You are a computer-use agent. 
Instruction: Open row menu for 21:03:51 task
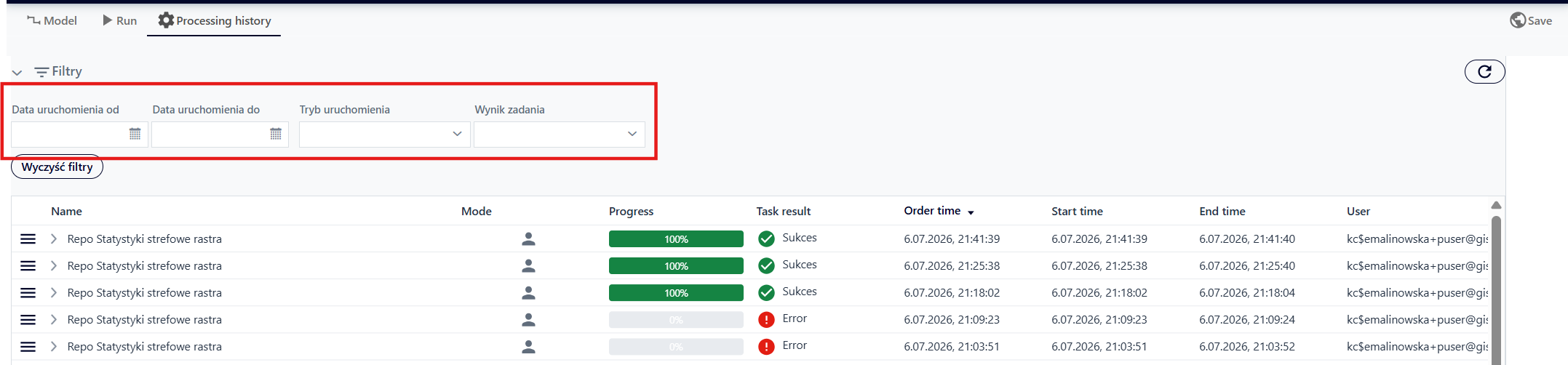[28, 346]
